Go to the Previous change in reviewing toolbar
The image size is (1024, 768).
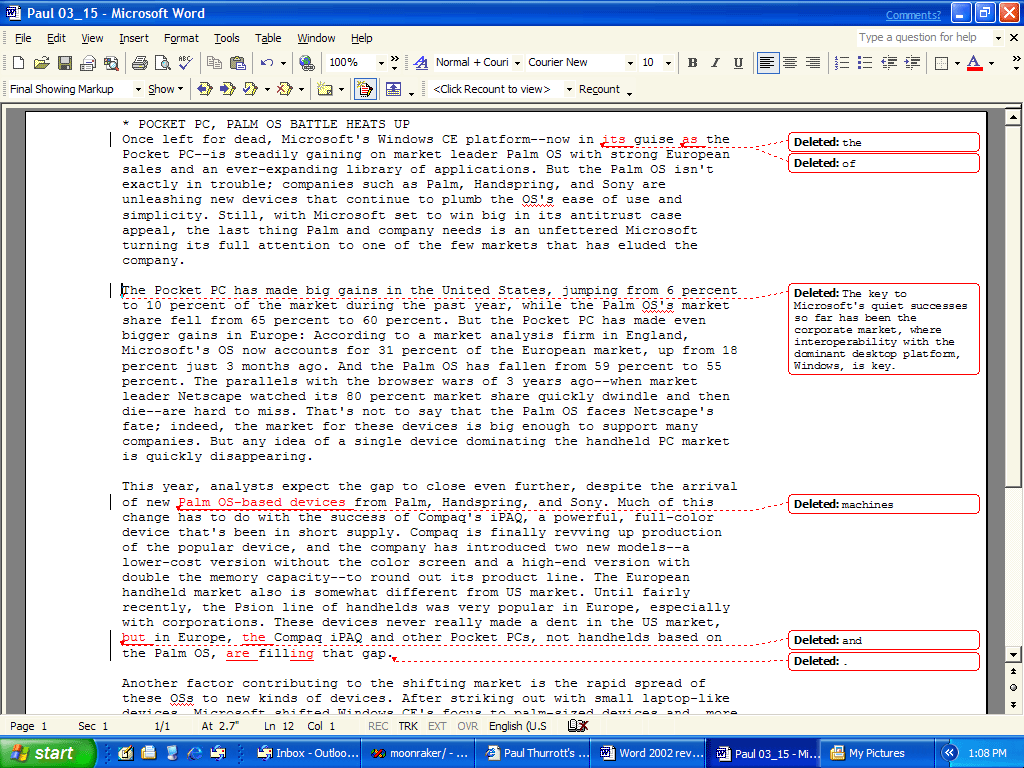(x=205, y=89)
